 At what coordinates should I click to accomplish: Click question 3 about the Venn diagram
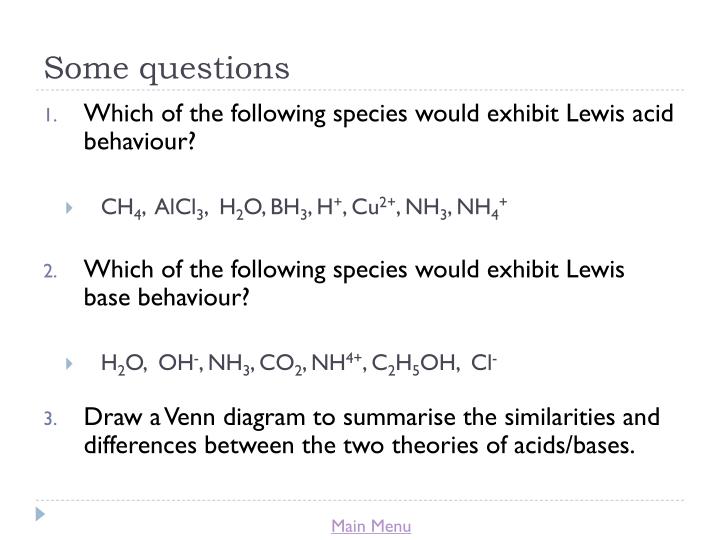[371, 431]
